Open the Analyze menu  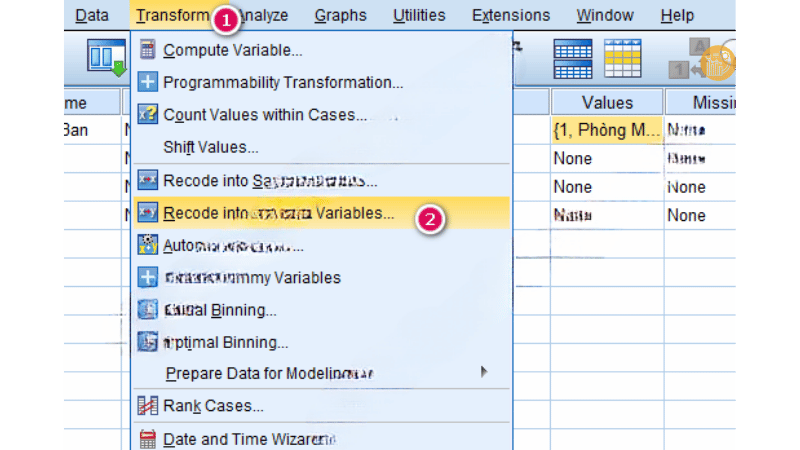coord(264,15)
